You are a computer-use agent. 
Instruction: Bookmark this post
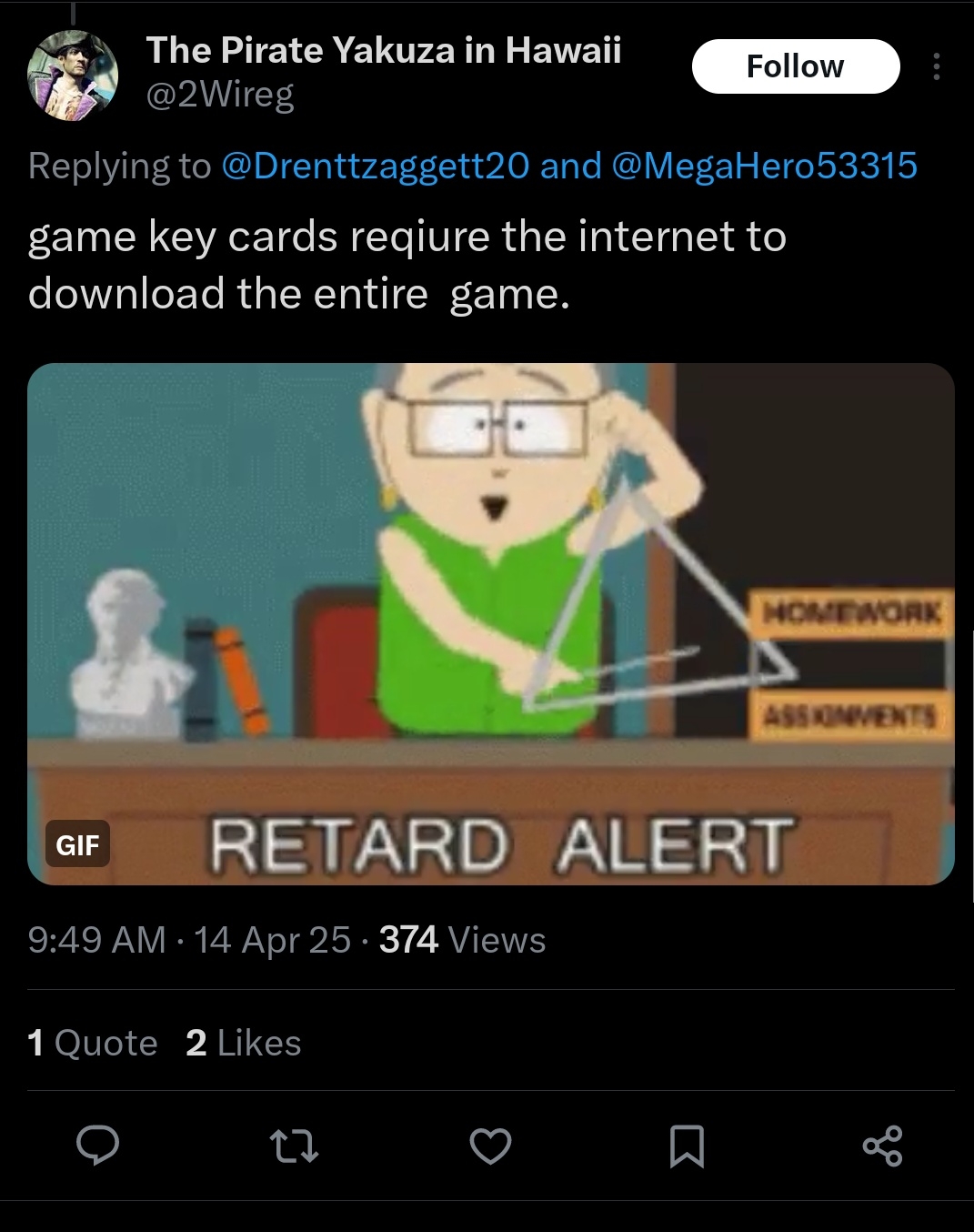click(x=687, y=1146)
